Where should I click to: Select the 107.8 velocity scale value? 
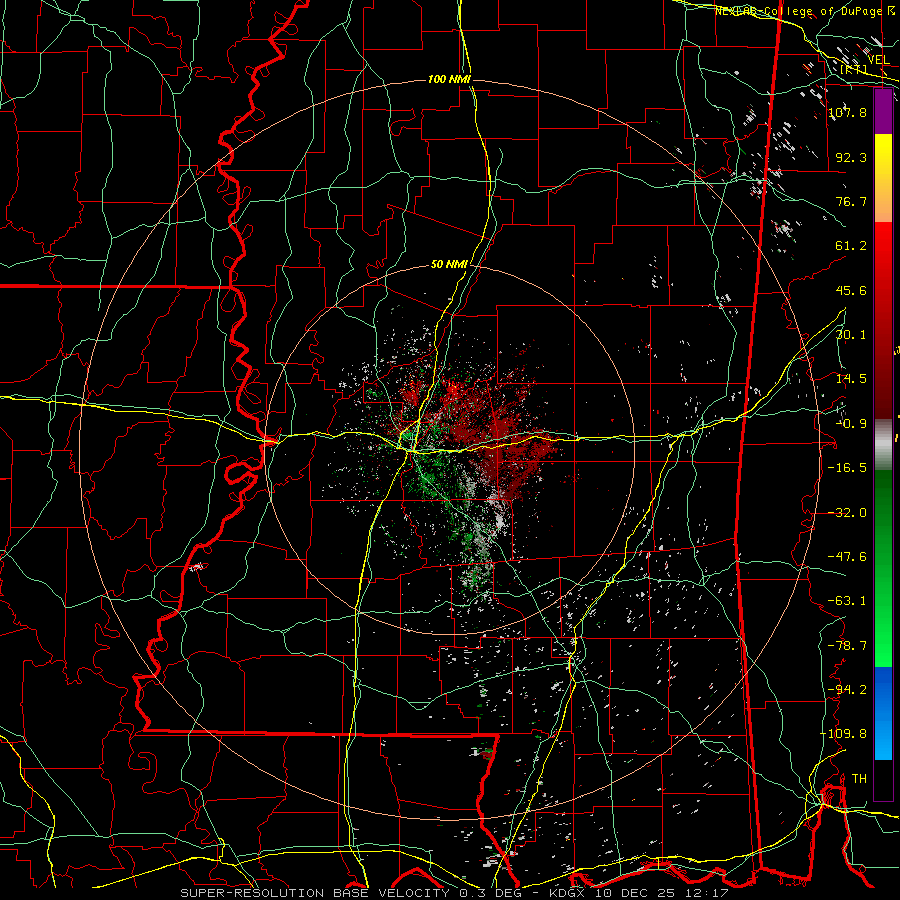click(x=847, y=112)
